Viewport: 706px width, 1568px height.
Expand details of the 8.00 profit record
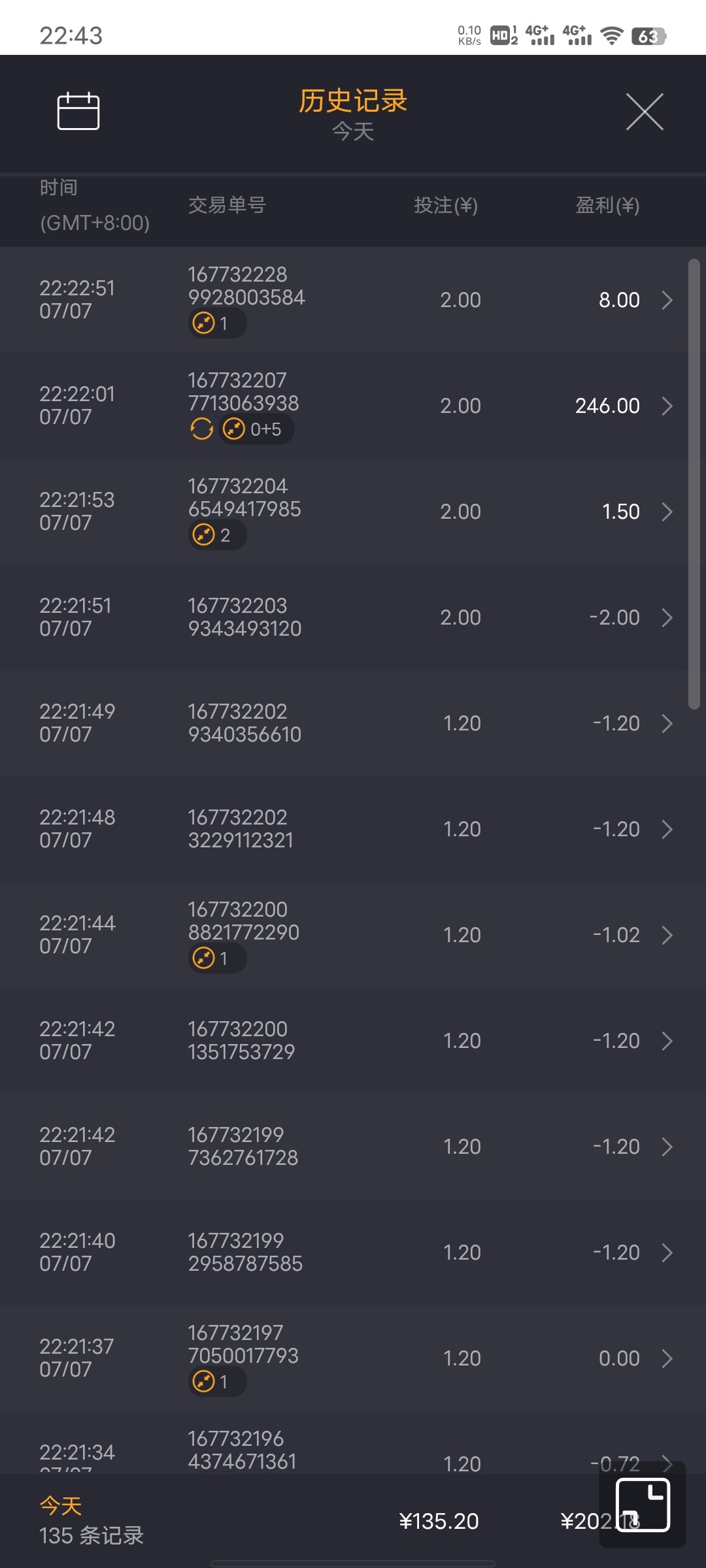(x=667, y=301)
